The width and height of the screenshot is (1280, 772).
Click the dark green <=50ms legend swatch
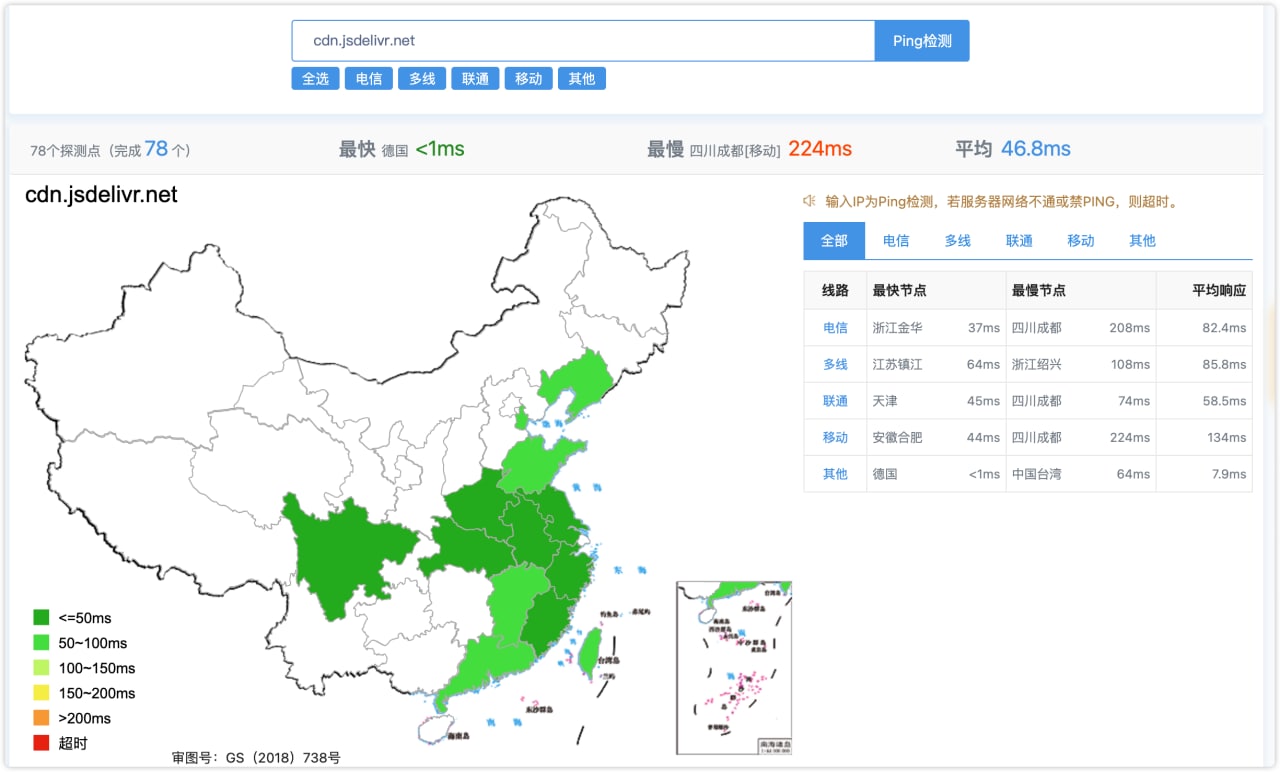tap(41, 618)
